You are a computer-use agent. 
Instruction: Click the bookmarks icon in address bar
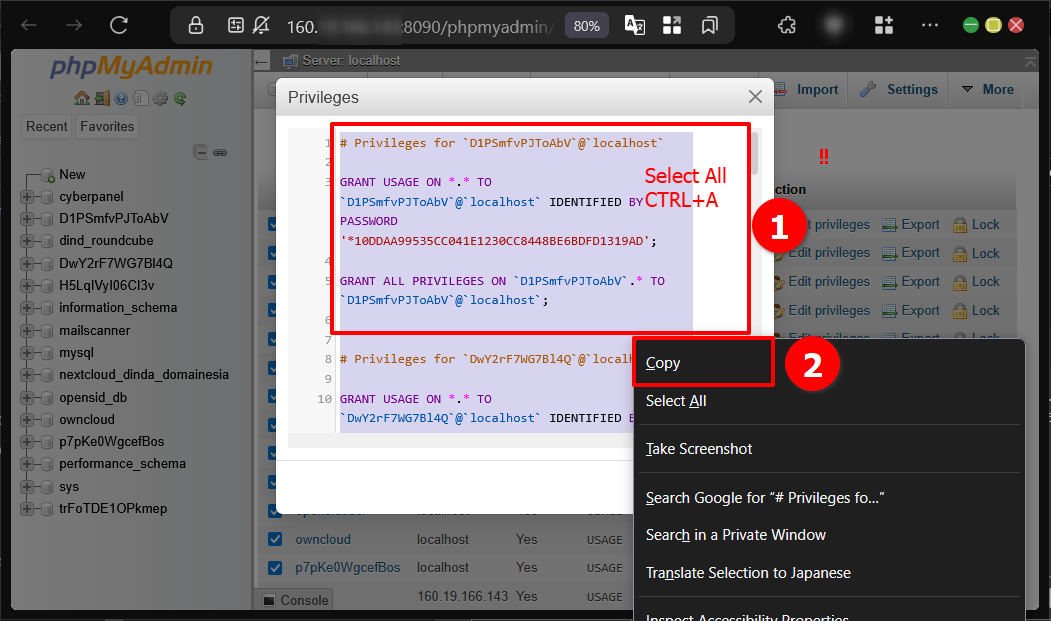[x=709, y=25]
